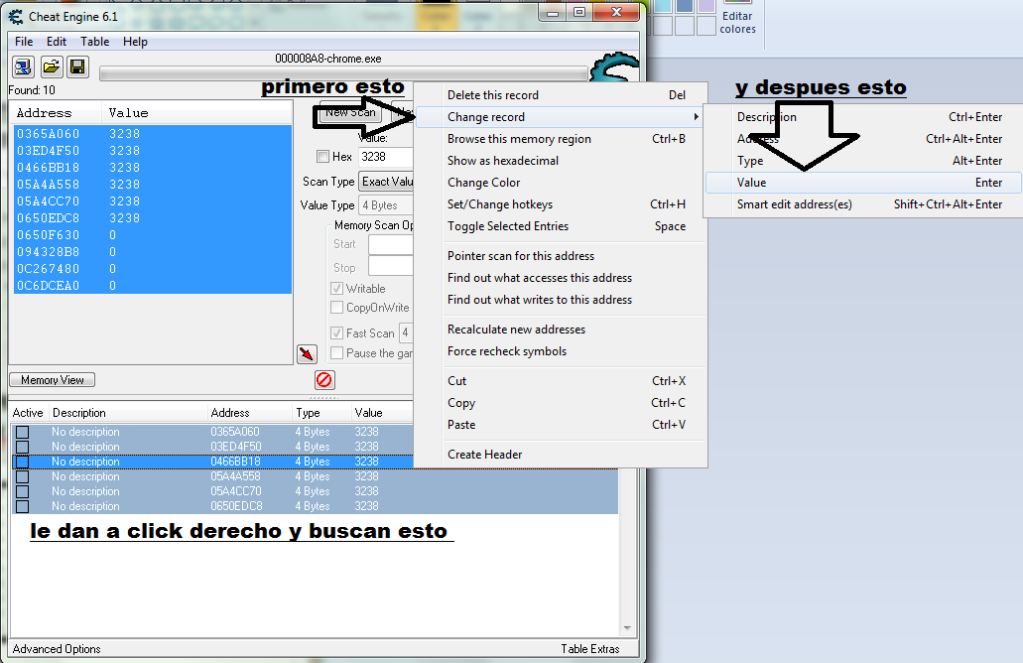Select Force recheck symbols
The image size is (1023, 663).
coord(560,351)
